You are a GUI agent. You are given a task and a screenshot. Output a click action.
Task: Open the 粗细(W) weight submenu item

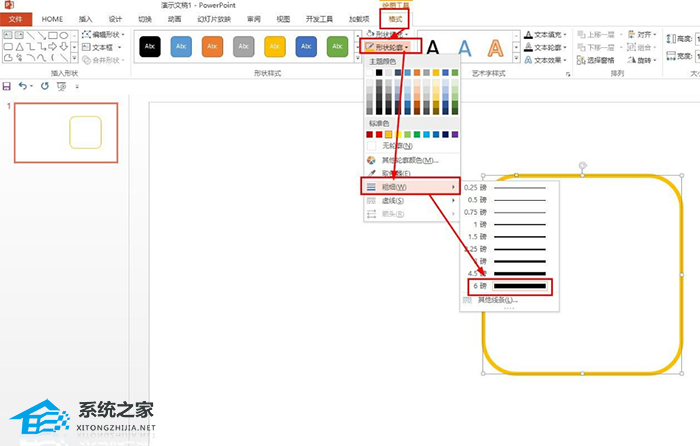point(410,187)
